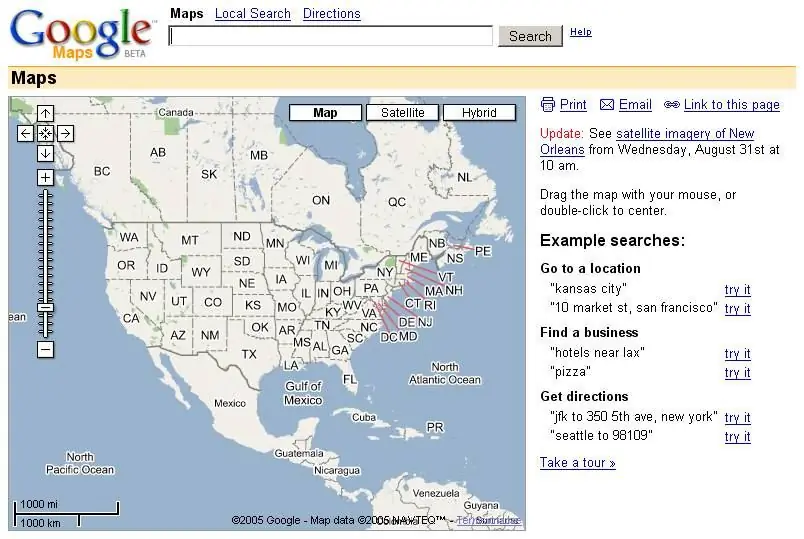Click the BC province label
Viewport: 804px width, 539px height.
pos(102,171)
